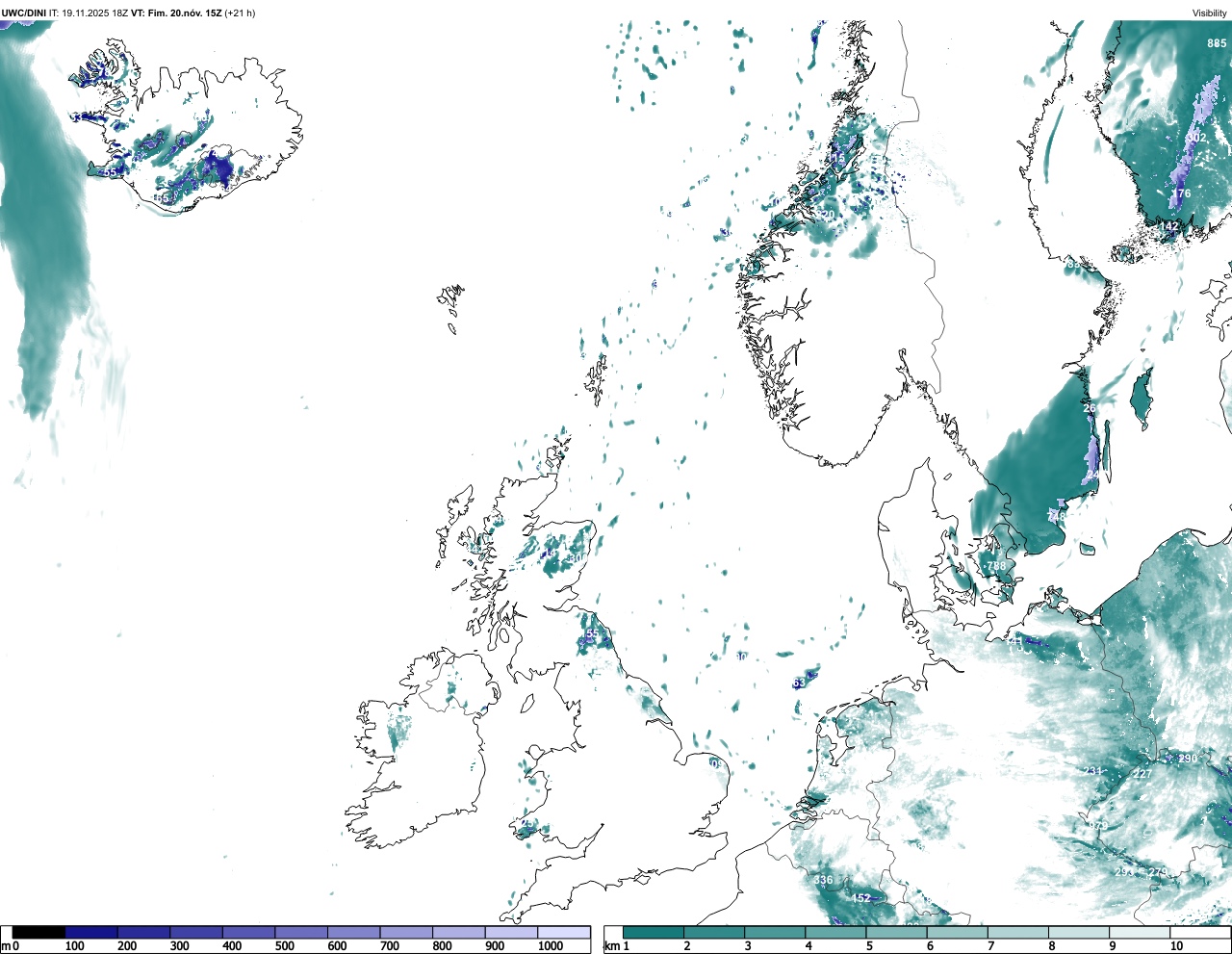
Task: Click the '452' visibility value on the map
Action: (860, 898)
